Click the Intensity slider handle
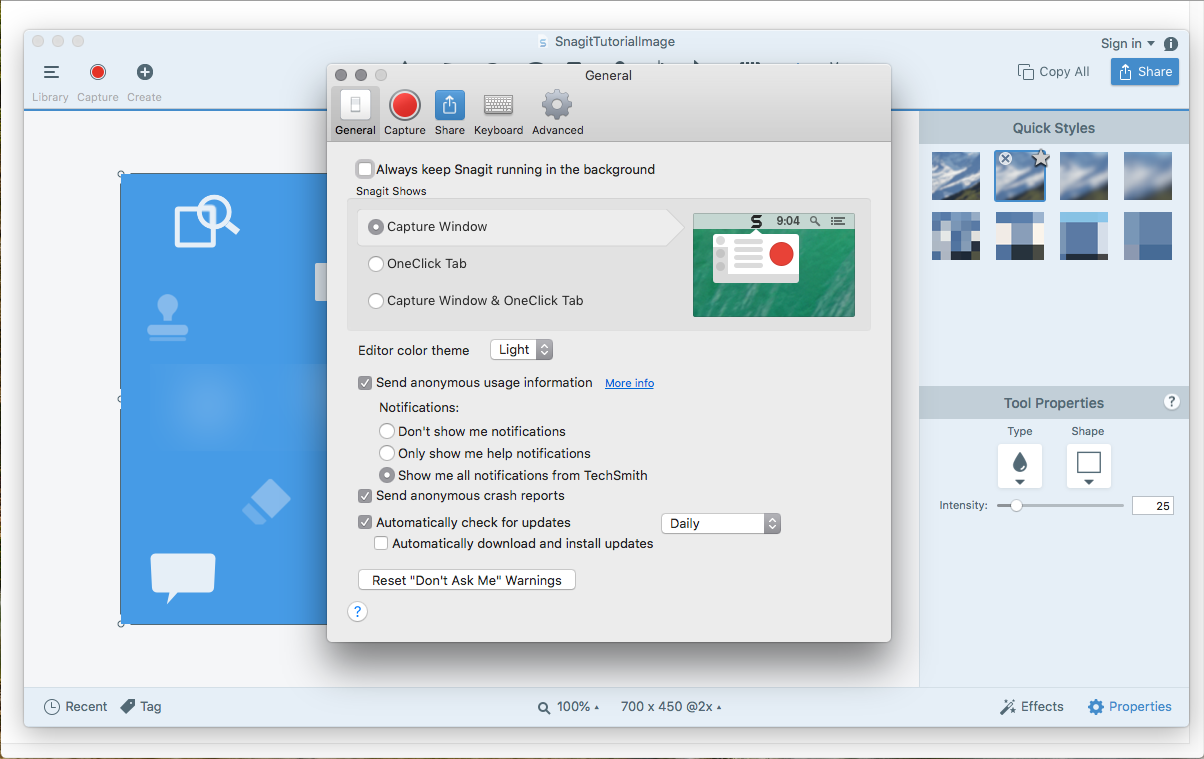The height and width of the screenshot is (759, 1204). 1016,506
